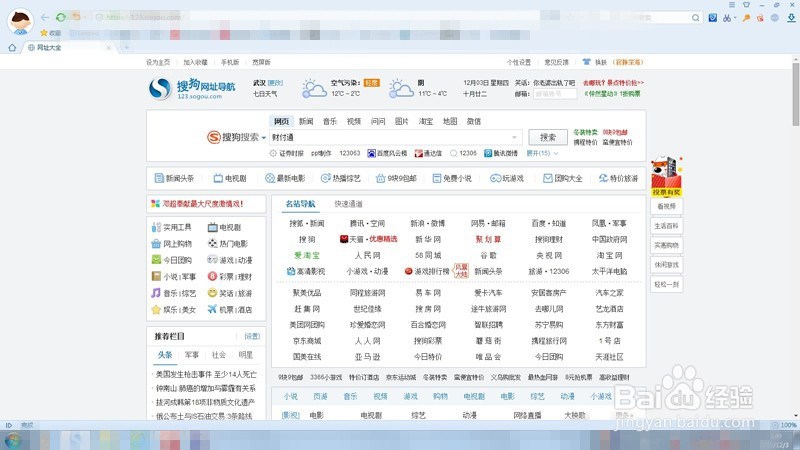Open the 玩游戏 gamepad icon link
Screen dimensions: 800x450
point(507,178)
